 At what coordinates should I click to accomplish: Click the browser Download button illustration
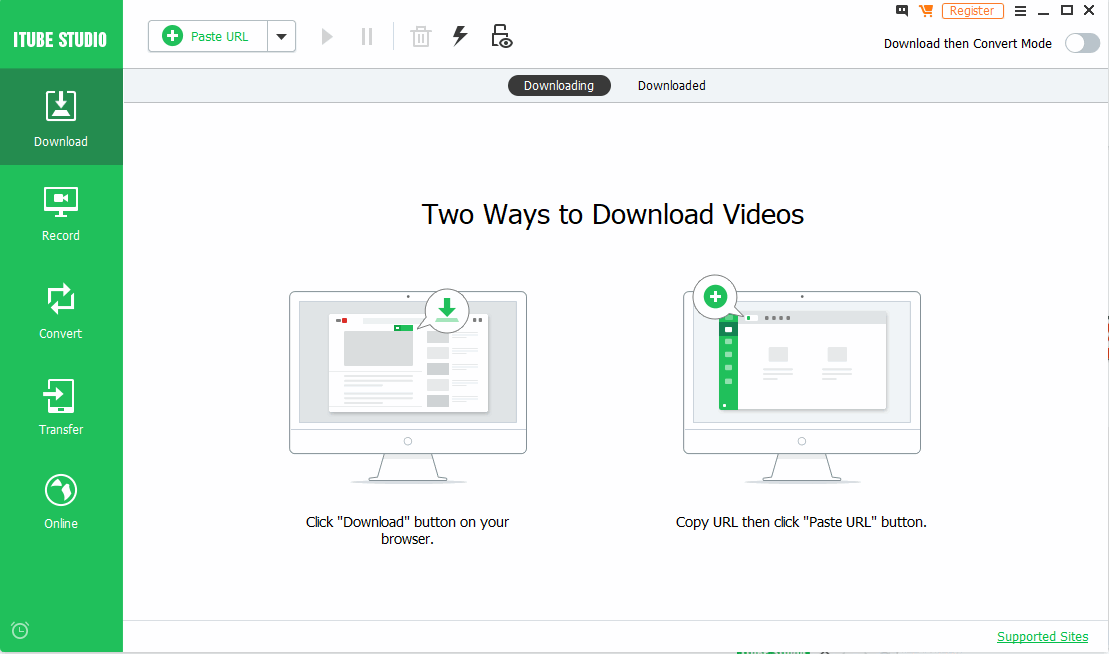tap(408, 385)
